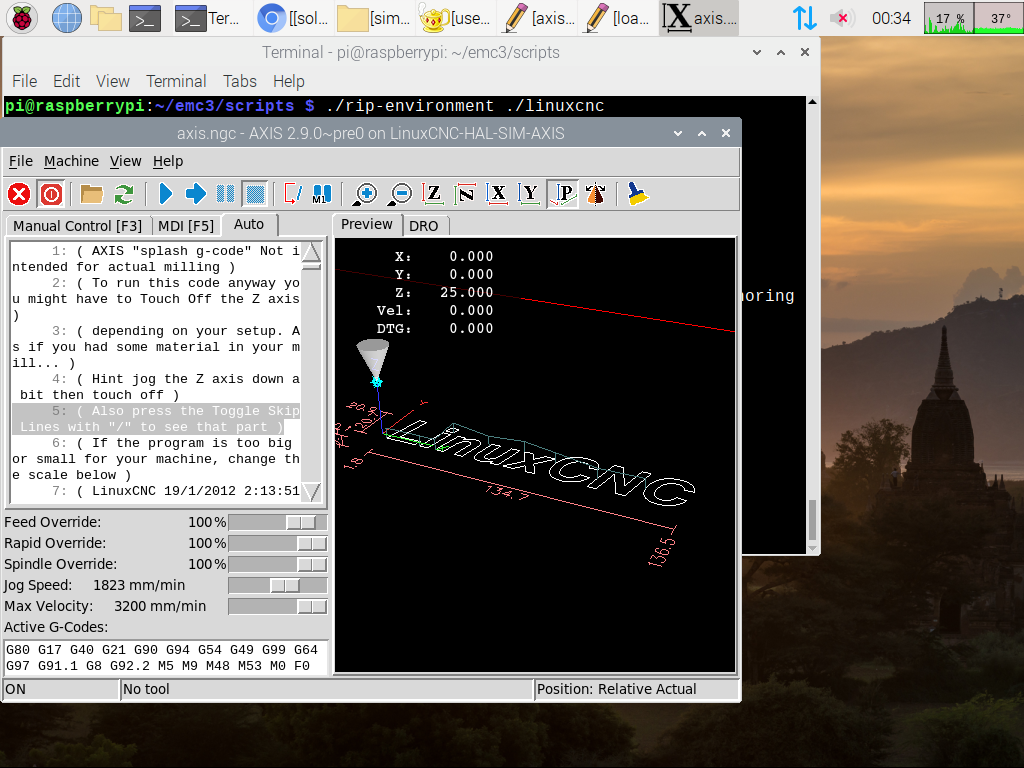Image resolution: width=1024 pixels, height=768 pixels.
Task: Select the Auto tab
Action: [x=249, y=225]
